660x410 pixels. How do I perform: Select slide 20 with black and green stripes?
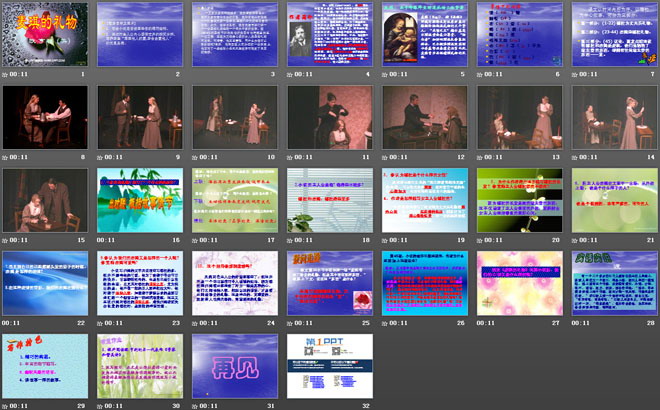click(x=520, y=200)
